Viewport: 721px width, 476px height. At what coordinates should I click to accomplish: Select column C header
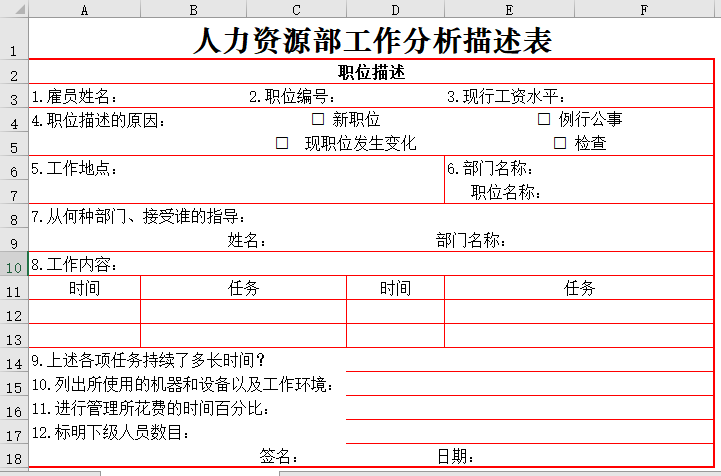(296, 9)
